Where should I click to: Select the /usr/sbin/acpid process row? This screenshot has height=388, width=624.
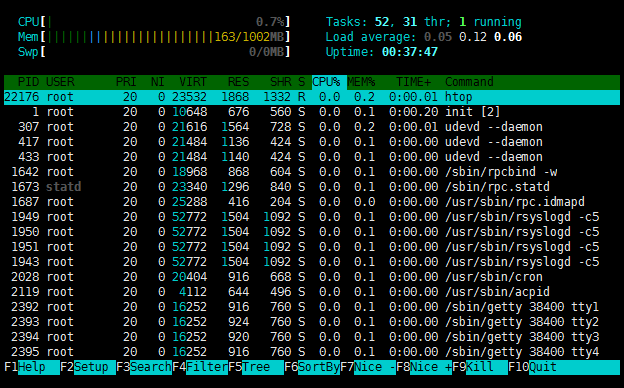[312, 292]
